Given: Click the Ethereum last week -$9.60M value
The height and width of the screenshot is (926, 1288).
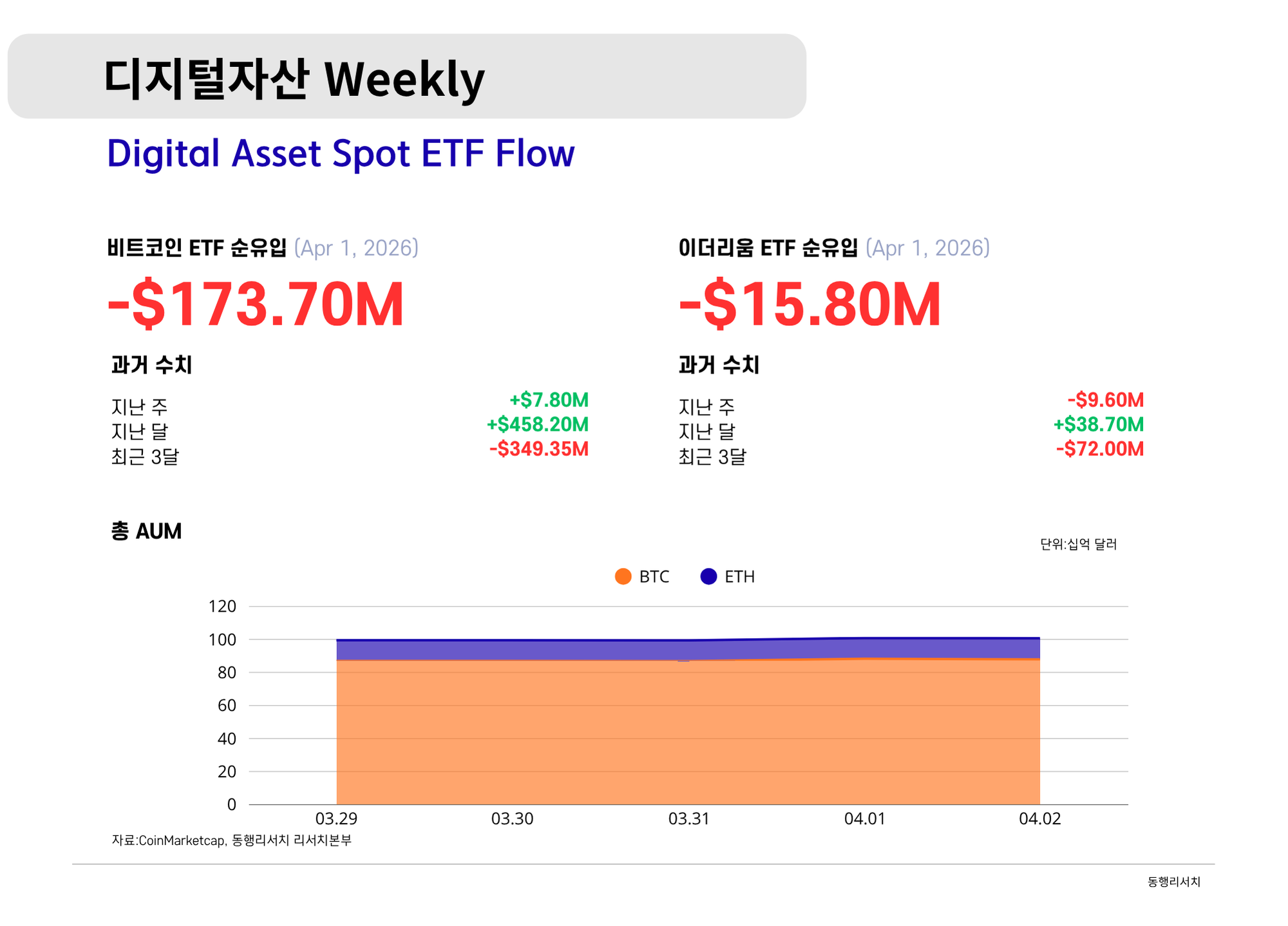Looking at the screenshot, I should (x=1105, y=400).
